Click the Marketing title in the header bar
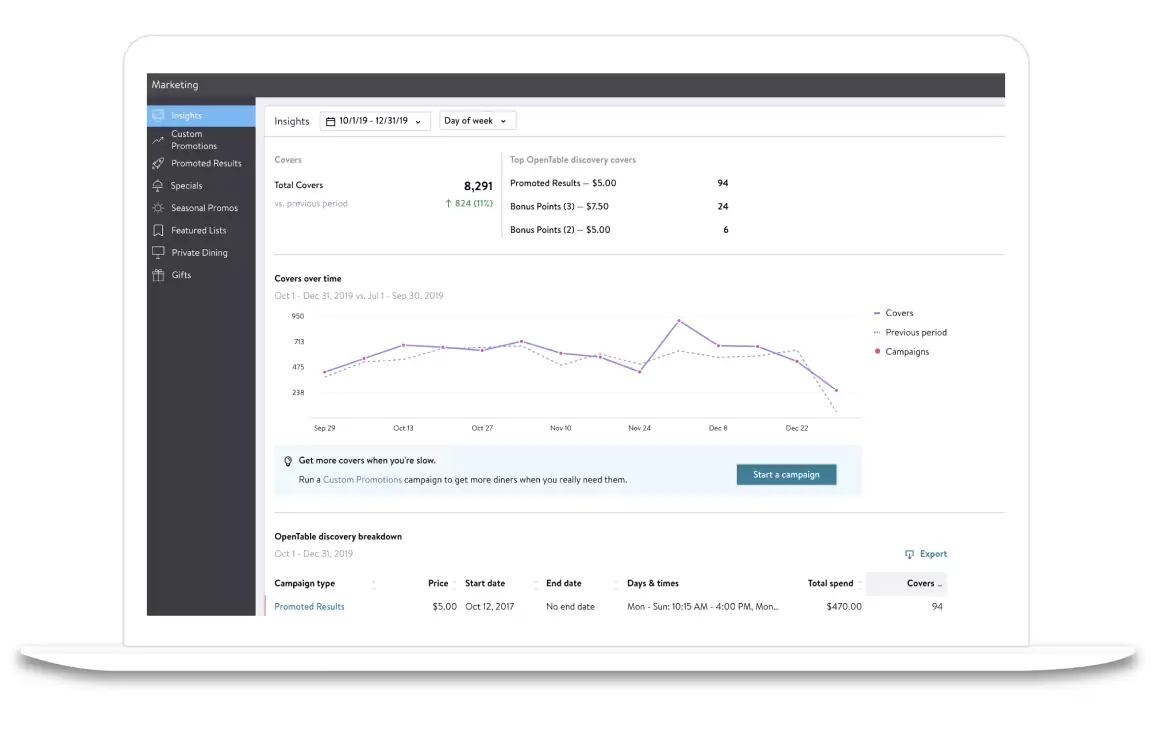Viewport: 1154px width, 732px height. pyautogui.click(x=174, y=85)
